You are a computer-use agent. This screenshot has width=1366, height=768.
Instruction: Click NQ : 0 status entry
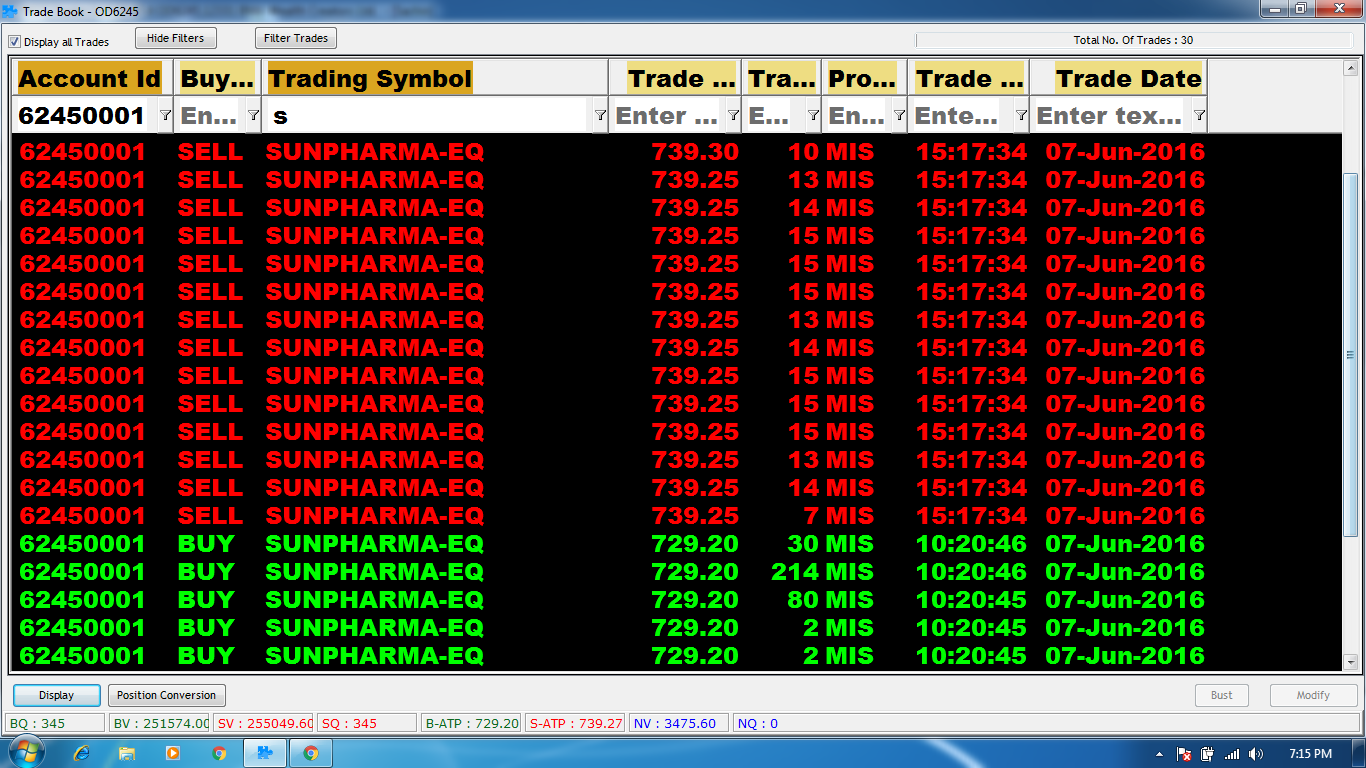point(1045,723)
